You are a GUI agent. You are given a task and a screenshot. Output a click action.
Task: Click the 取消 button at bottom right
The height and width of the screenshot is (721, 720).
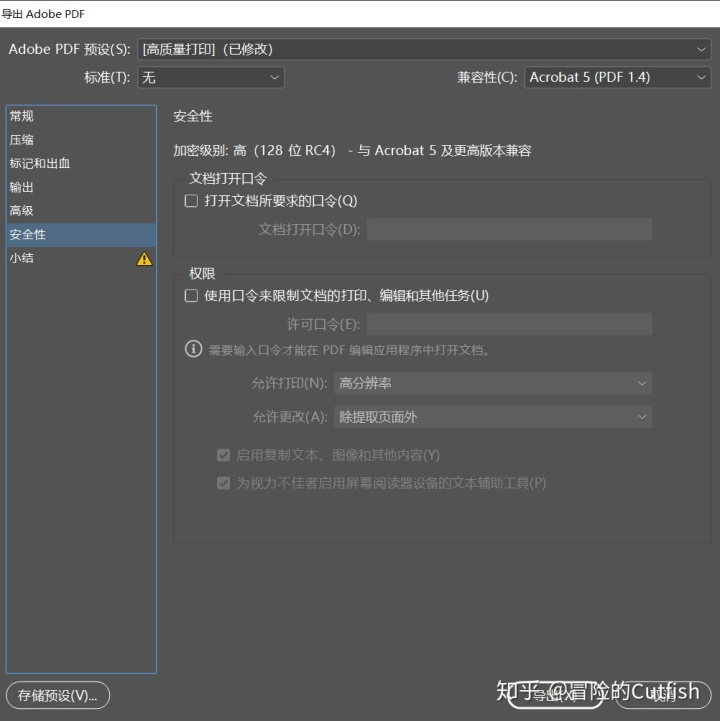pos(663,695)
